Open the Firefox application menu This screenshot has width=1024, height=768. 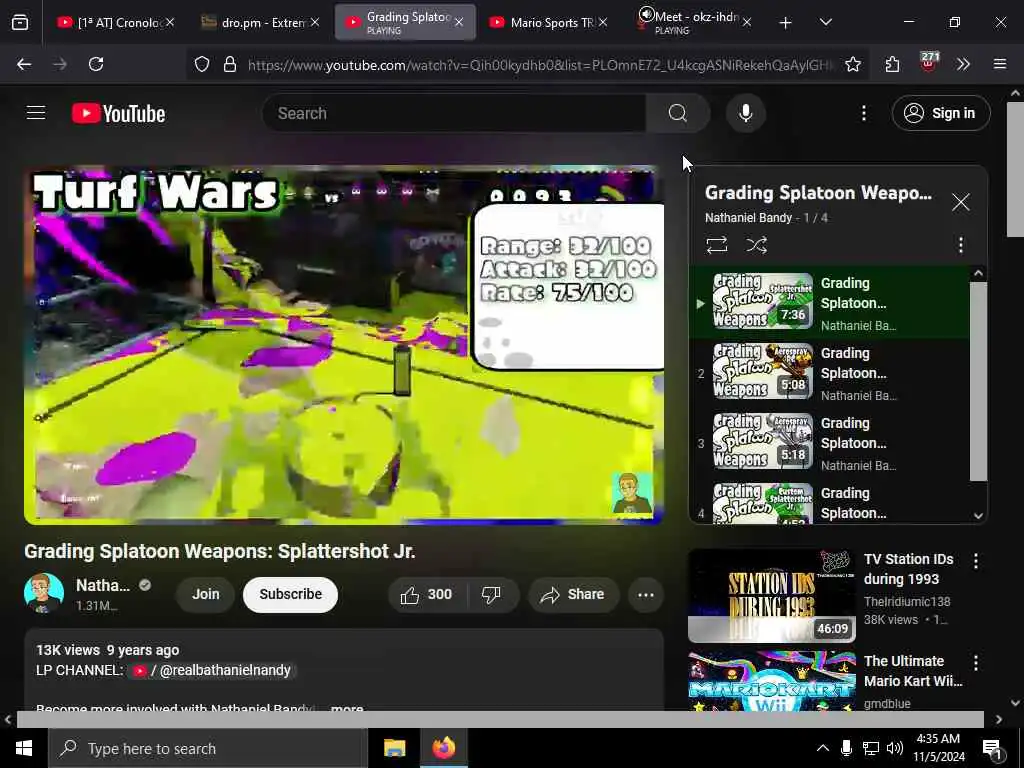[999, 64]
